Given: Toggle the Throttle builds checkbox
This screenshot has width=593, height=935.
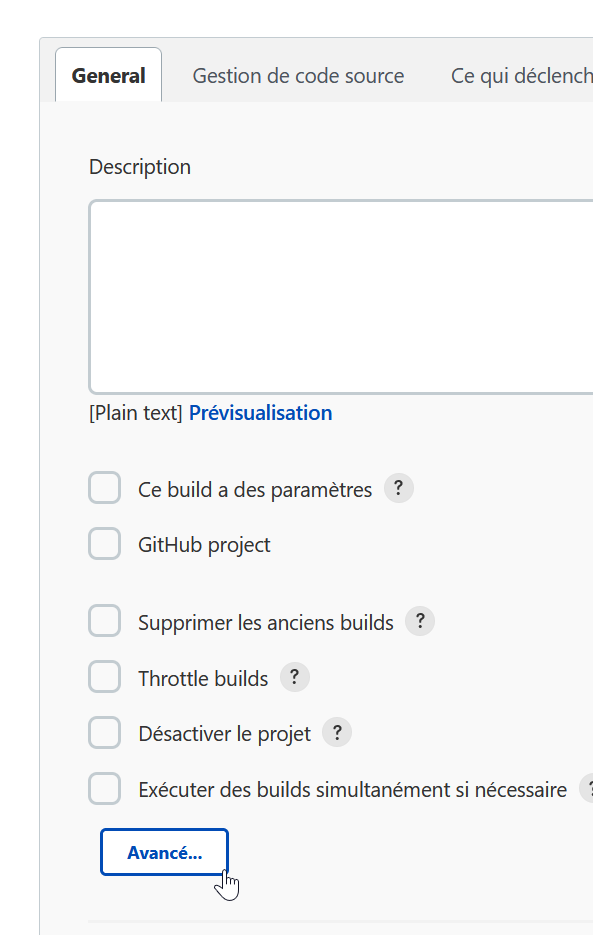Looking at the screenshot, I should 104,677.
